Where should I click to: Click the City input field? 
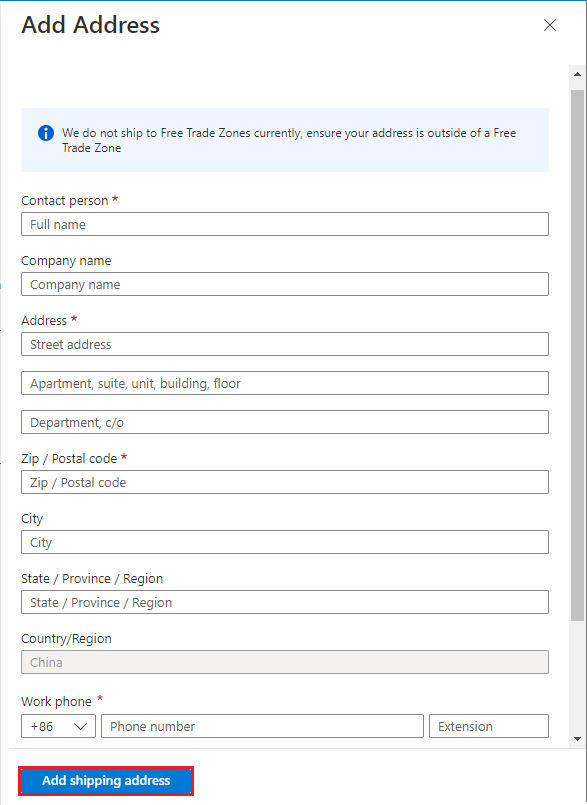284,542
